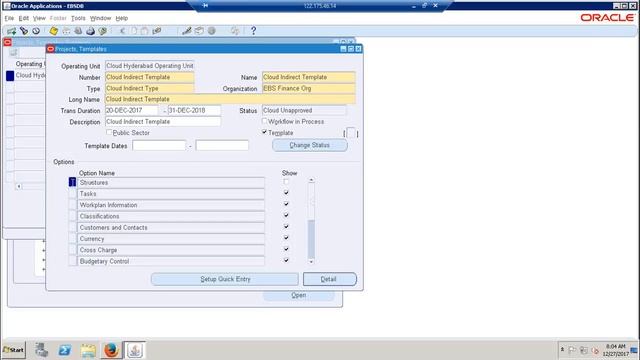Click the Copy toolbar icon
The image size is (640, 360).
pos(134,31)
